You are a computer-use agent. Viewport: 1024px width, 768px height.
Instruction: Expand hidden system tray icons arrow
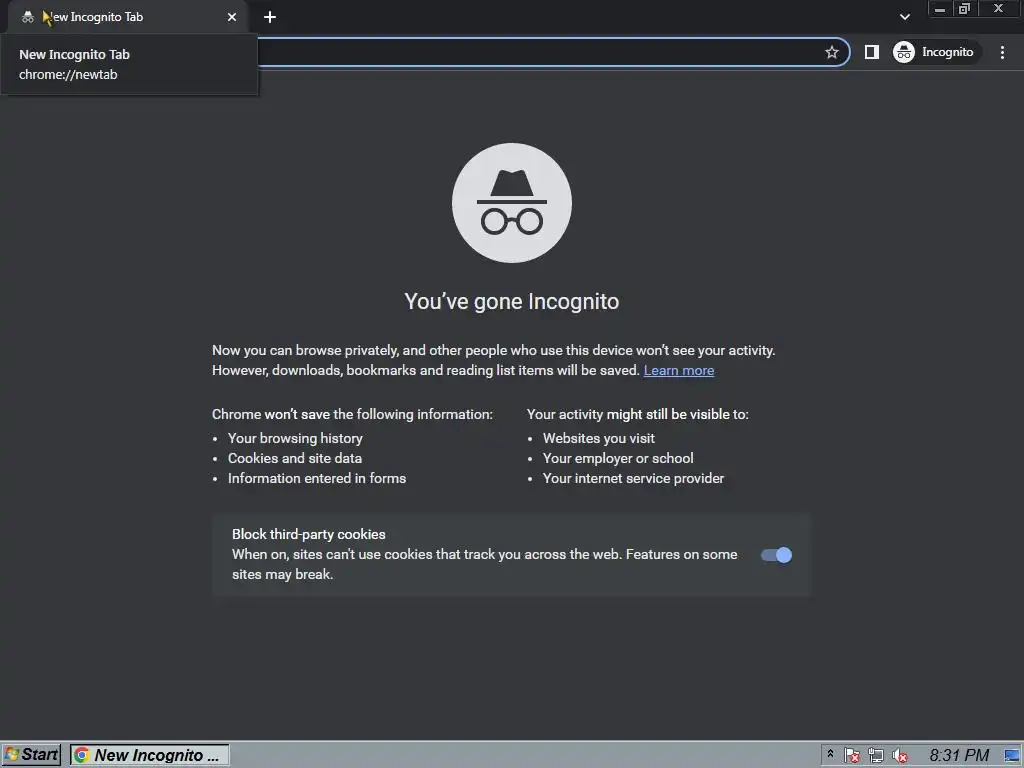[x=830, y=754]
